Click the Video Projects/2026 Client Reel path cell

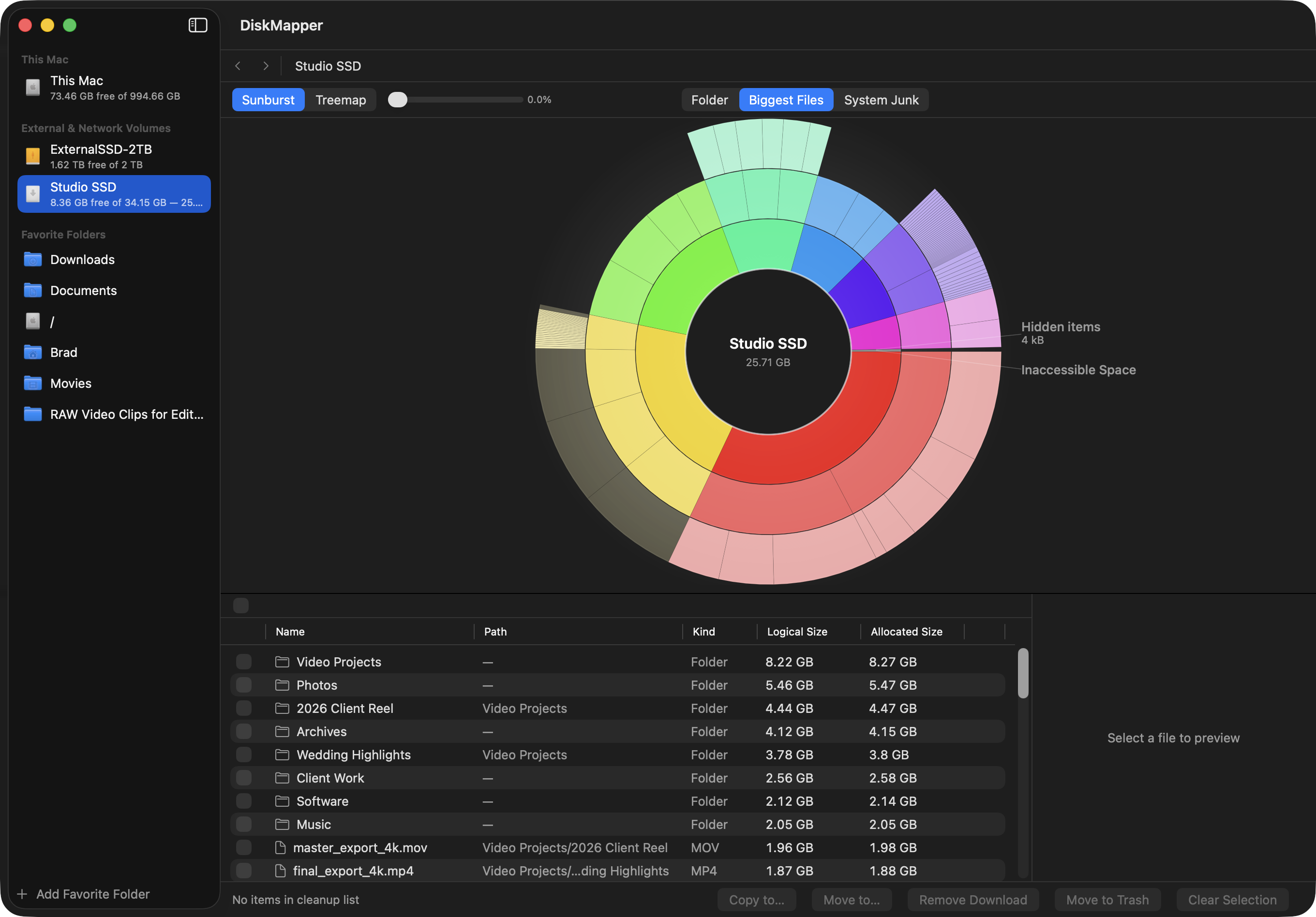pyautogui.click(x=575, y=848)
